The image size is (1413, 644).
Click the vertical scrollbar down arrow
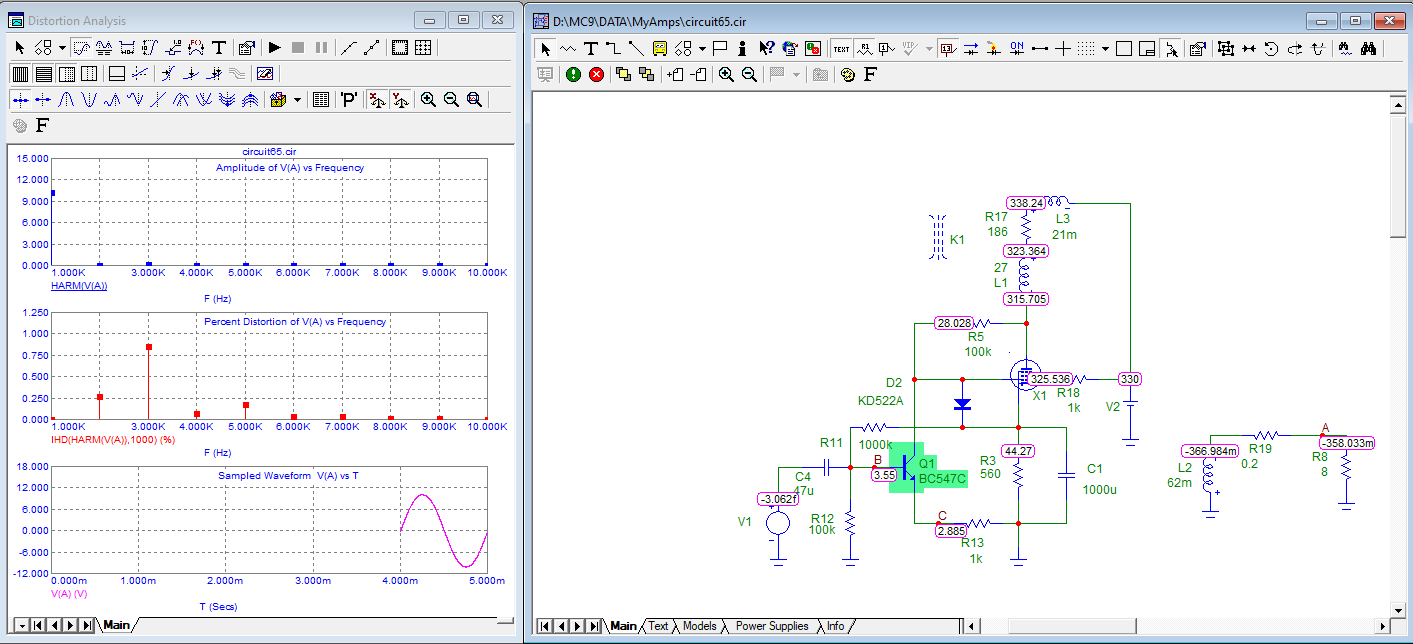click(1398, 609)
